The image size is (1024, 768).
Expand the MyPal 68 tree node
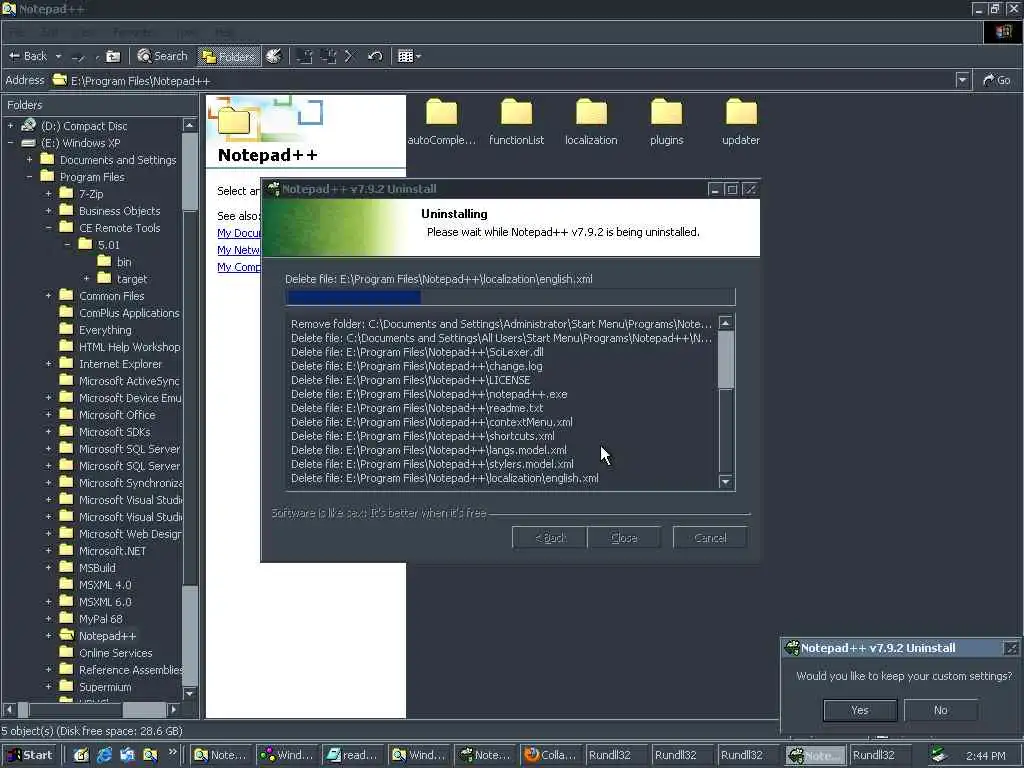[x=48, y=618]
